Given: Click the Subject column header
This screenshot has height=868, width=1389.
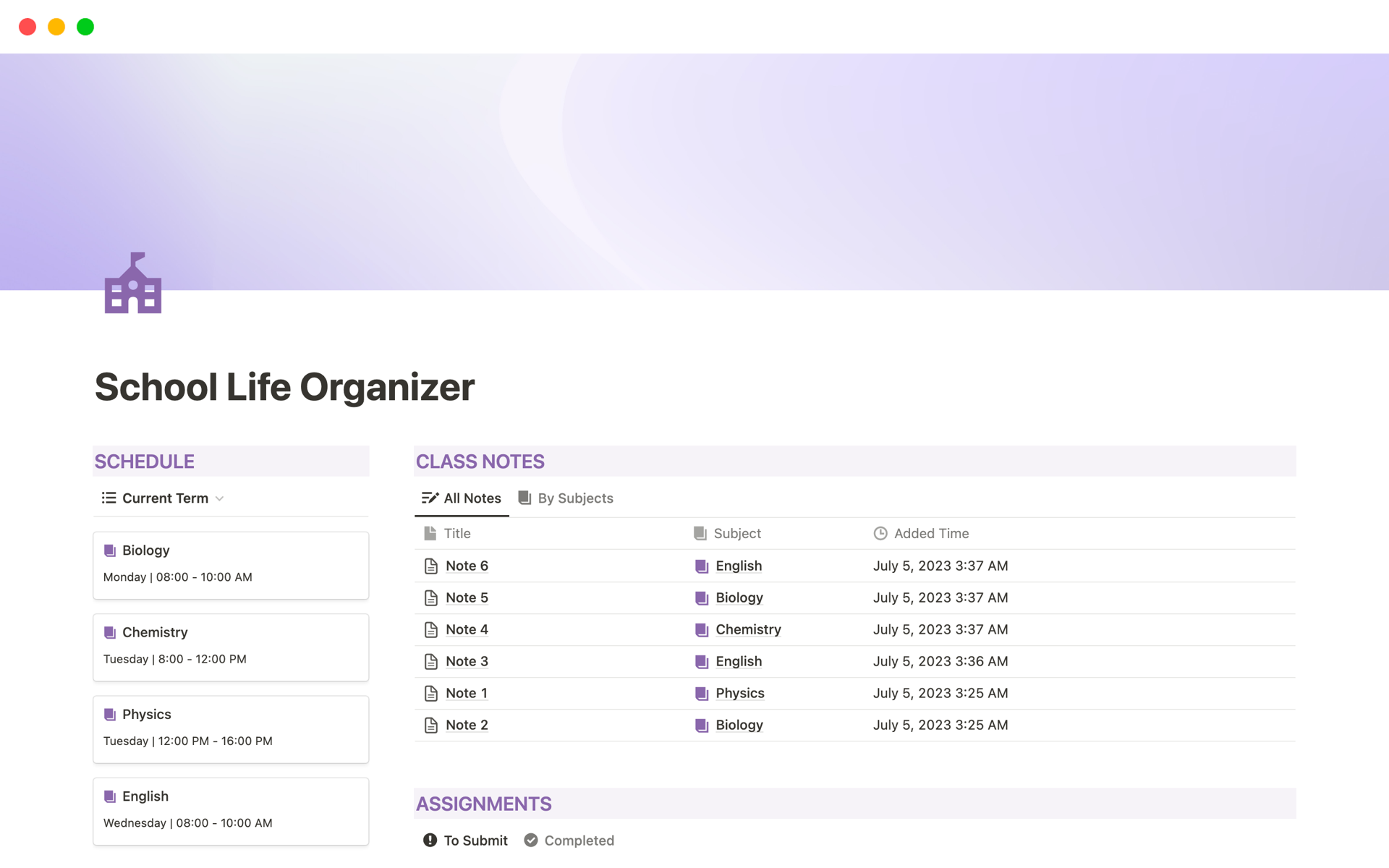Looking at the screenshot, I should [x=738, y=533].
